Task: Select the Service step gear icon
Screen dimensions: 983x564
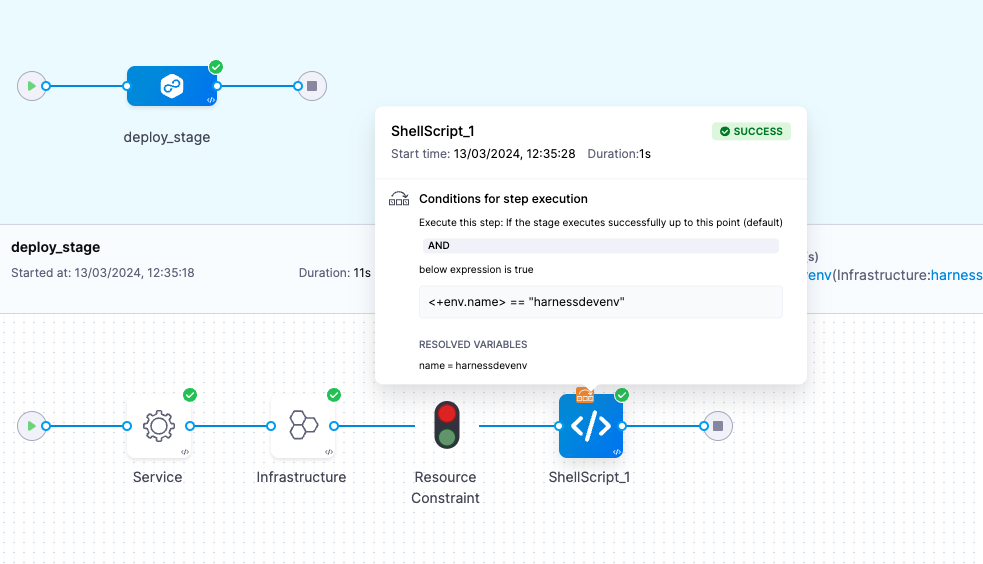Action: 158,426
